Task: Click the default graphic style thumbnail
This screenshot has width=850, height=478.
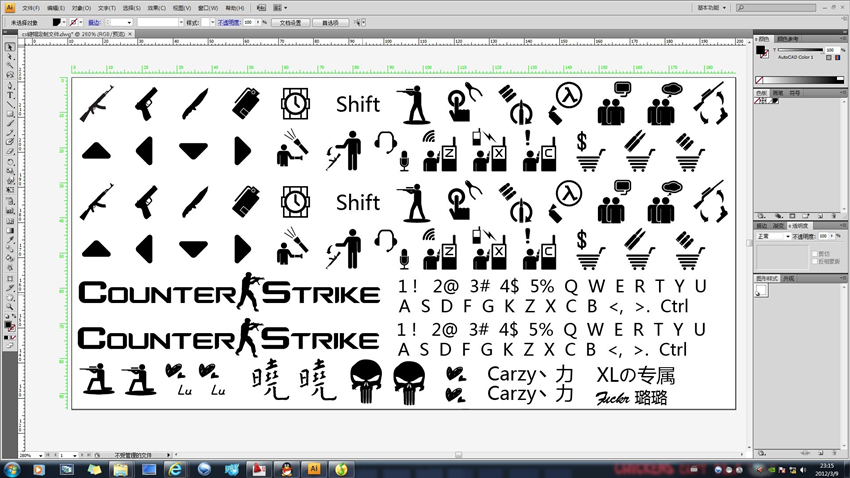Action: tap(761, 291)
